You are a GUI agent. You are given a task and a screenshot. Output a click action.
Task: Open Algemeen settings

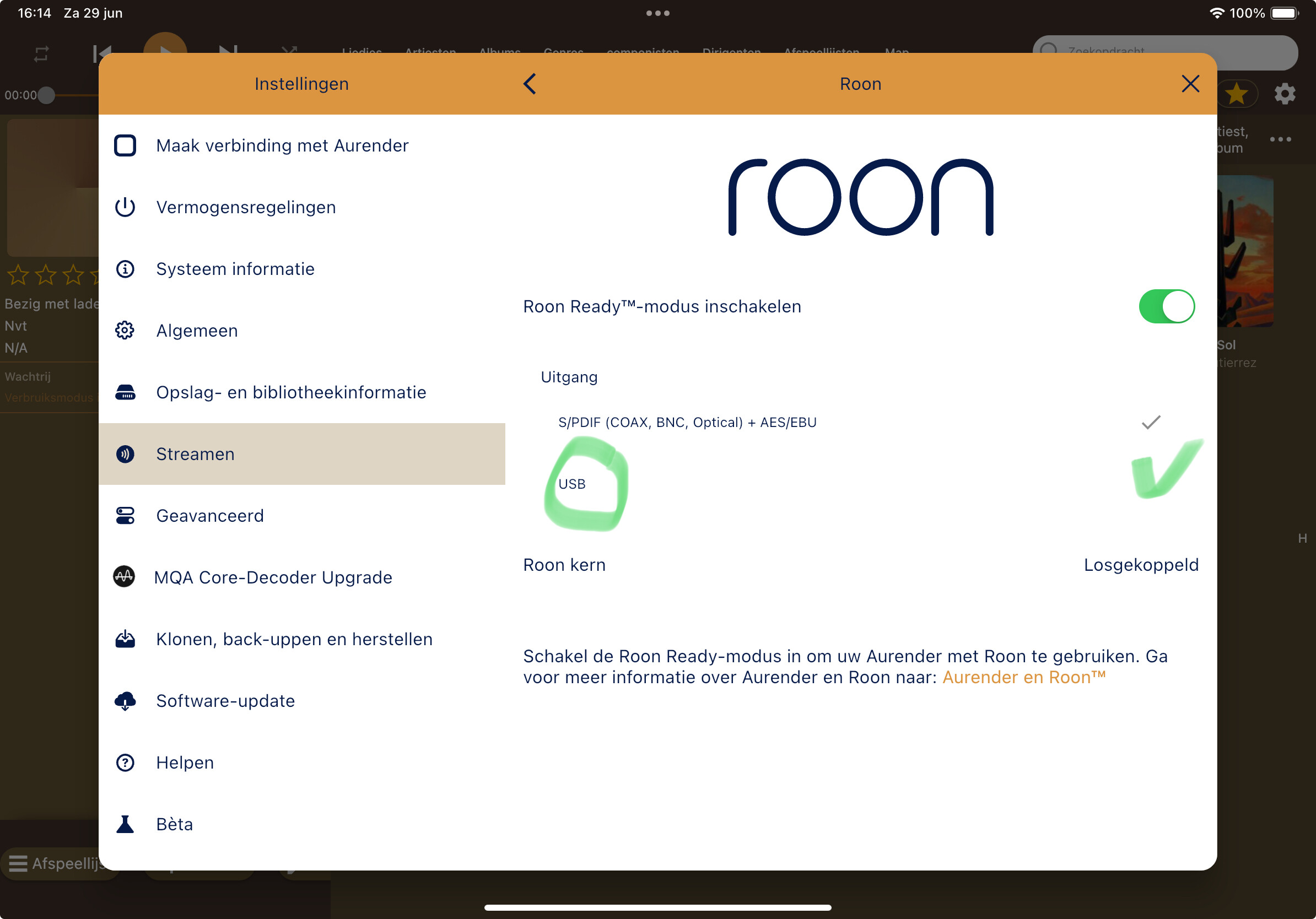click(x=302, y=331)
